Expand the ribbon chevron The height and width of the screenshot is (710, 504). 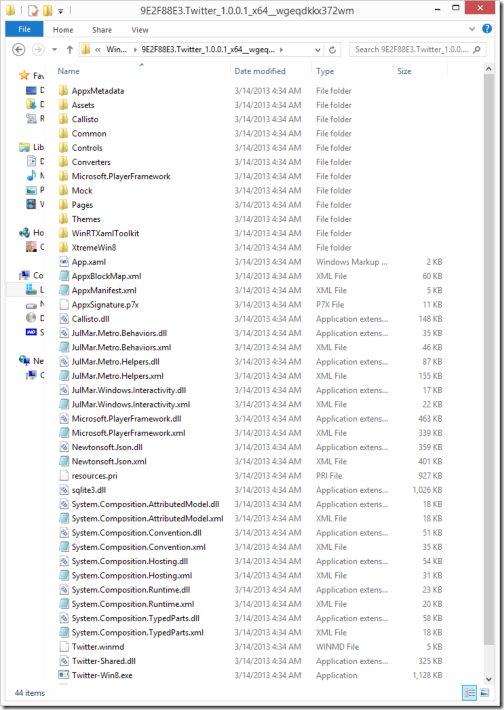coord(472,29)
